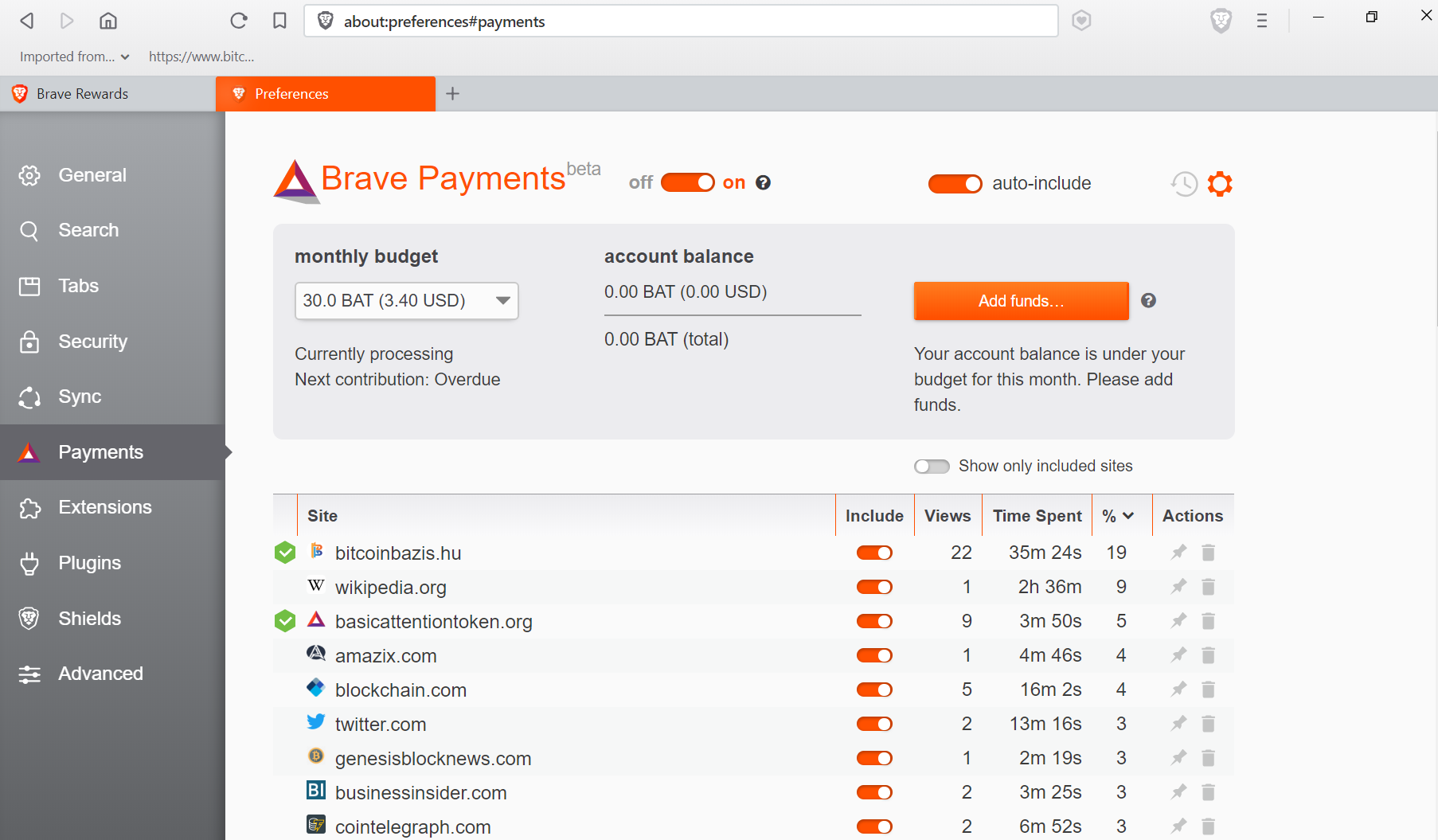Image resolution: width=1438 pixels, height=840 pixels.
Task: Open Brave Shields lion icon in toolbar
Action: tap(1221, 21)
